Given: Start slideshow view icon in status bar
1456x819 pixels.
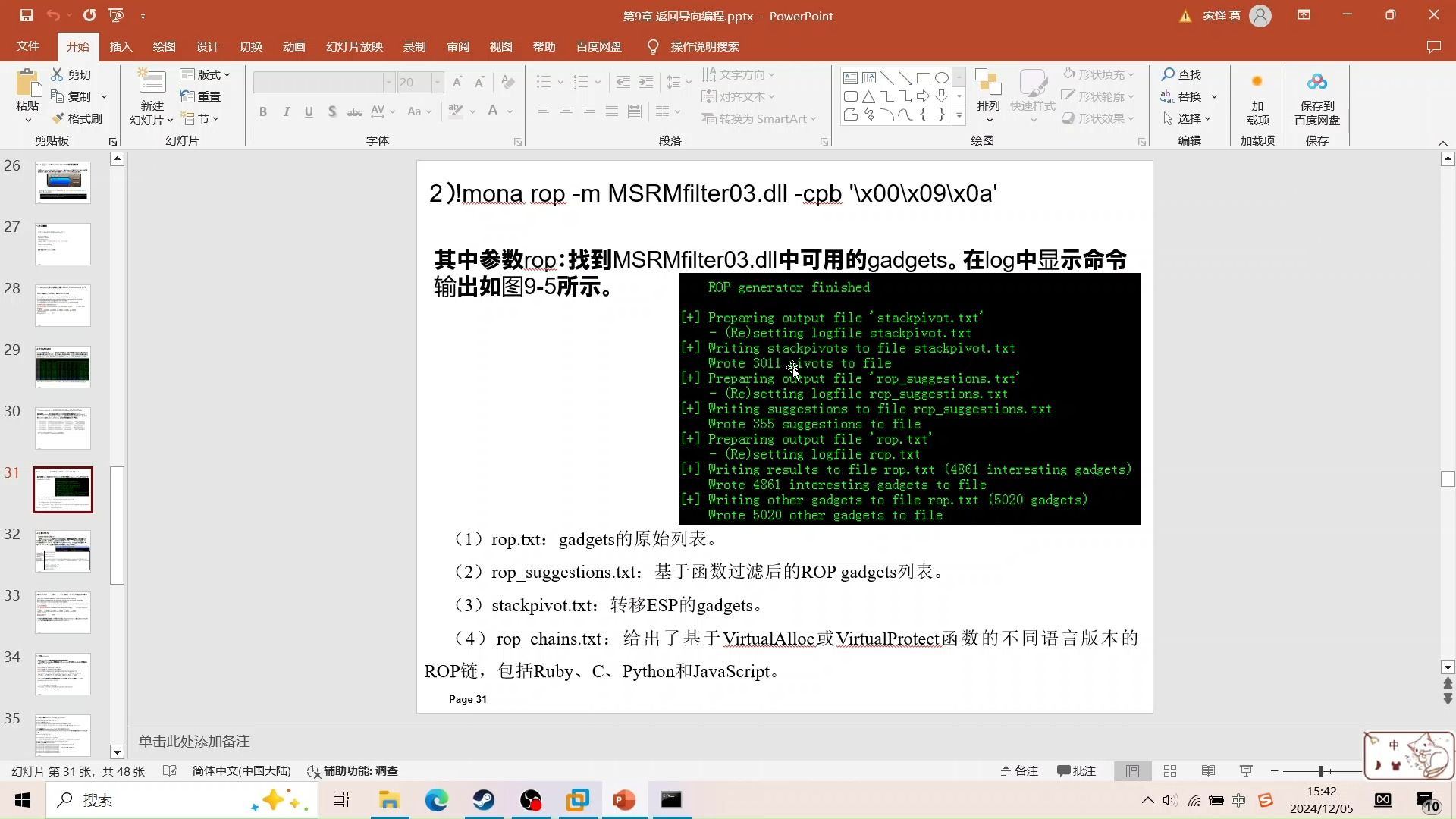Looking at the screenshot, I should pyautogui.click(x=1246, y=770).
